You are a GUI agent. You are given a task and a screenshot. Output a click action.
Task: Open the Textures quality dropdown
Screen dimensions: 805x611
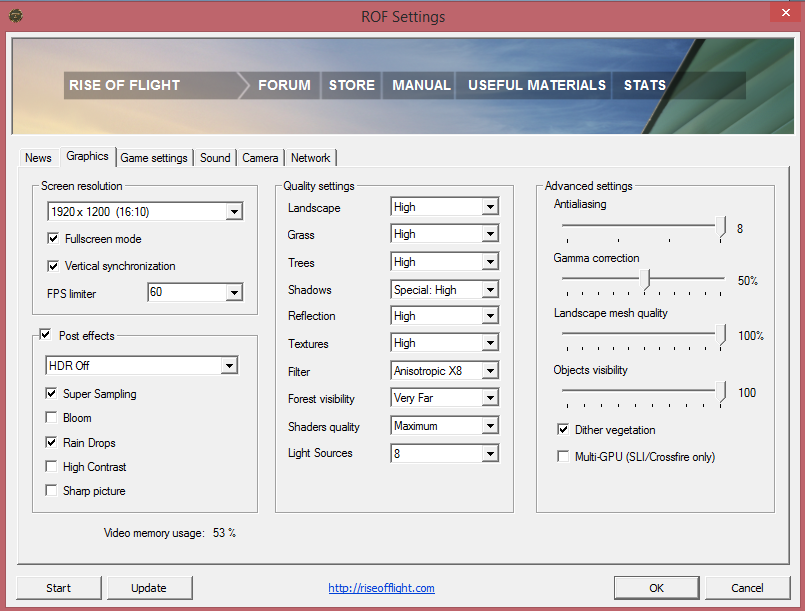coord(445,343)
